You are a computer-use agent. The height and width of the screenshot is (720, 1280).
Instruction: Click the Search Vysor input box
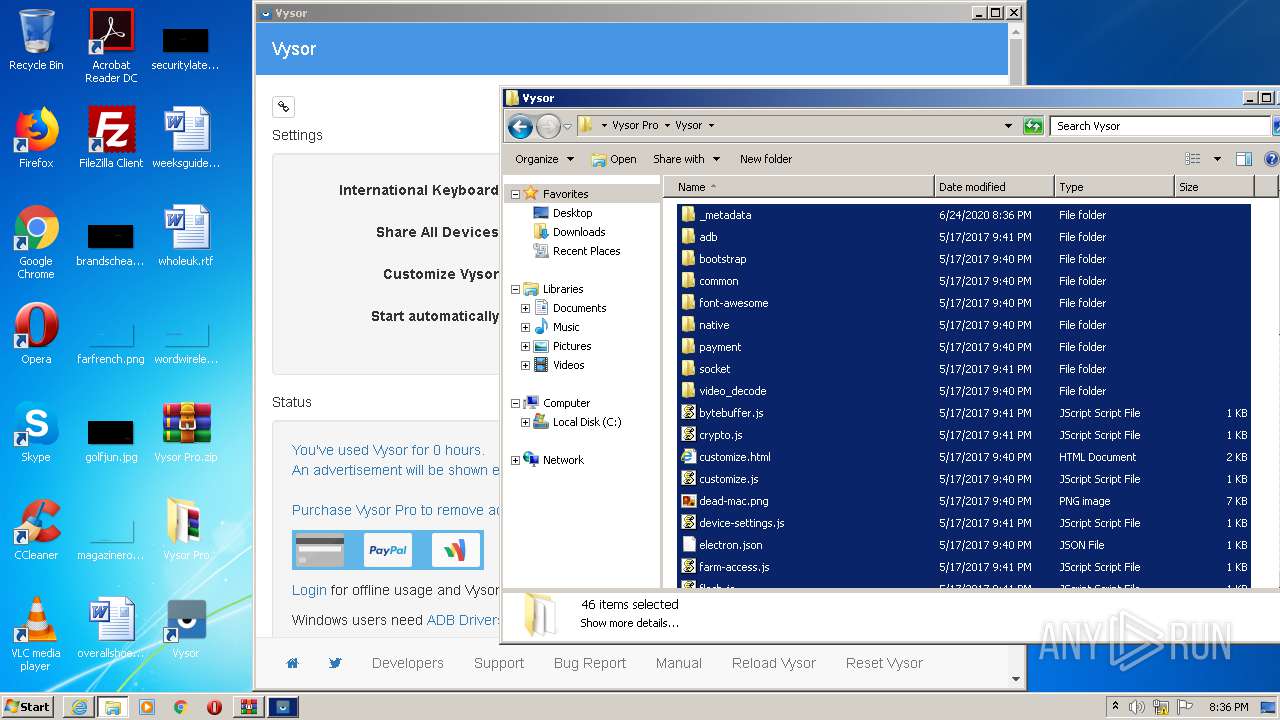(1160, 126)
